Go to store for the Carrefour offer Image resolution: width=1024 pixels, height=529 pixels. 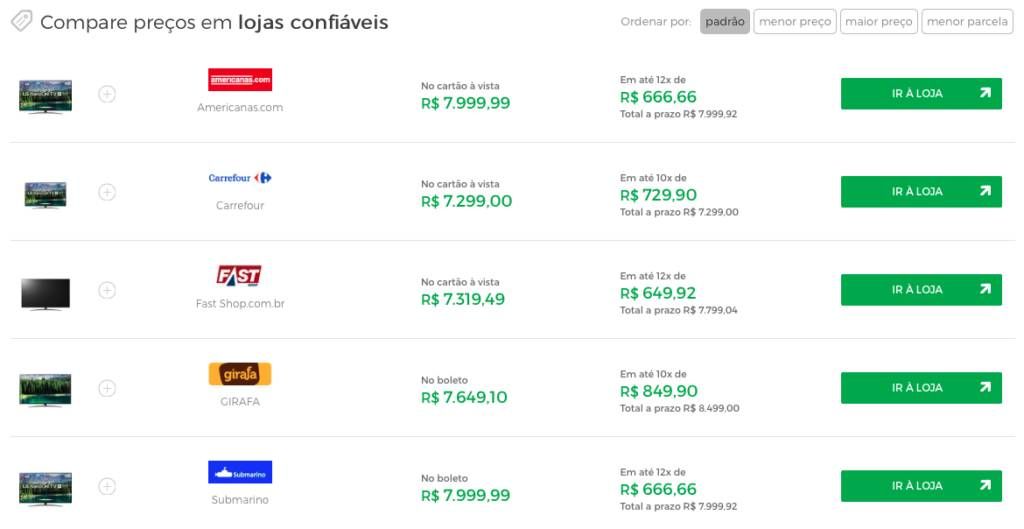pos(921,192)
